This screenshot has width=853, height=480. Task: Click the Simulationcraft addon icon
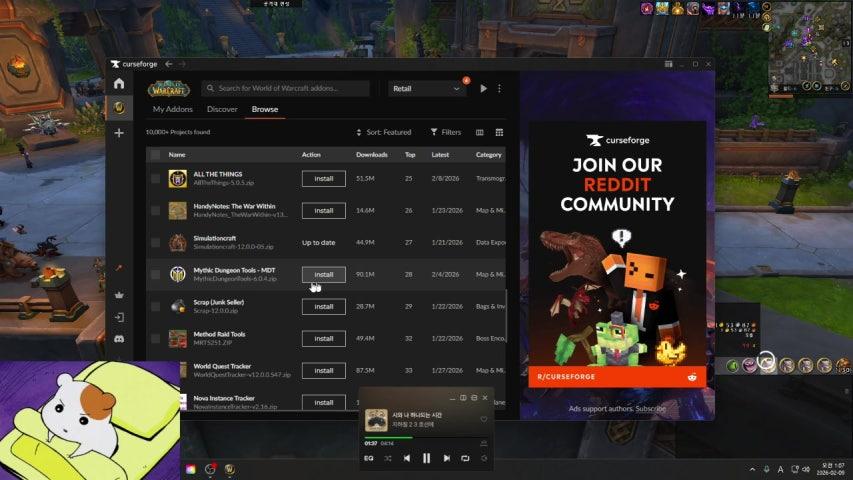(177, 243)
